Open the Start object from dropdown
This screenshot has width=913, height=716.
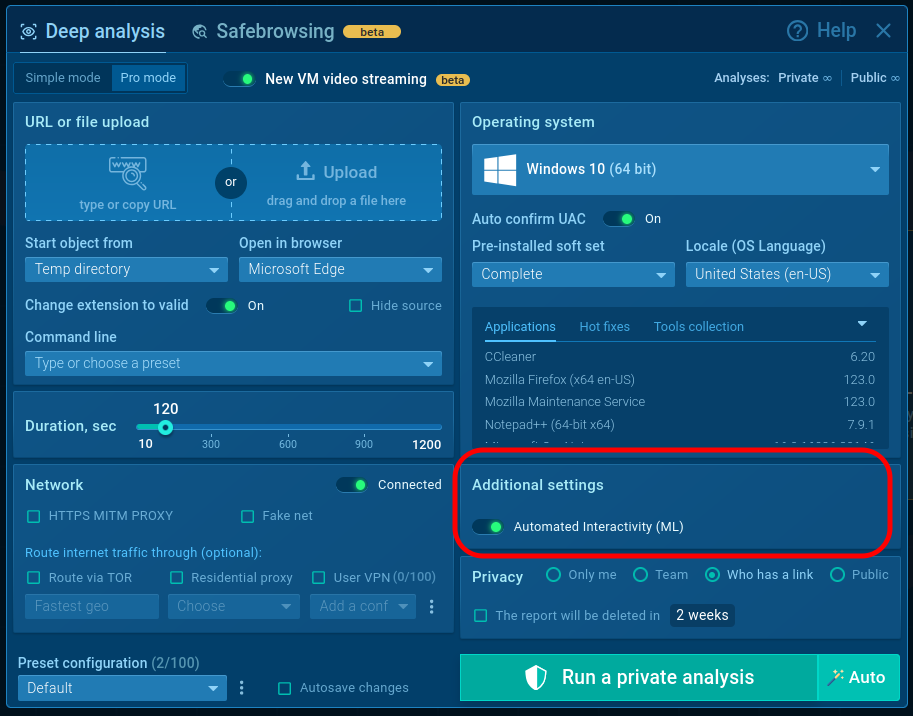pos(126,269)
